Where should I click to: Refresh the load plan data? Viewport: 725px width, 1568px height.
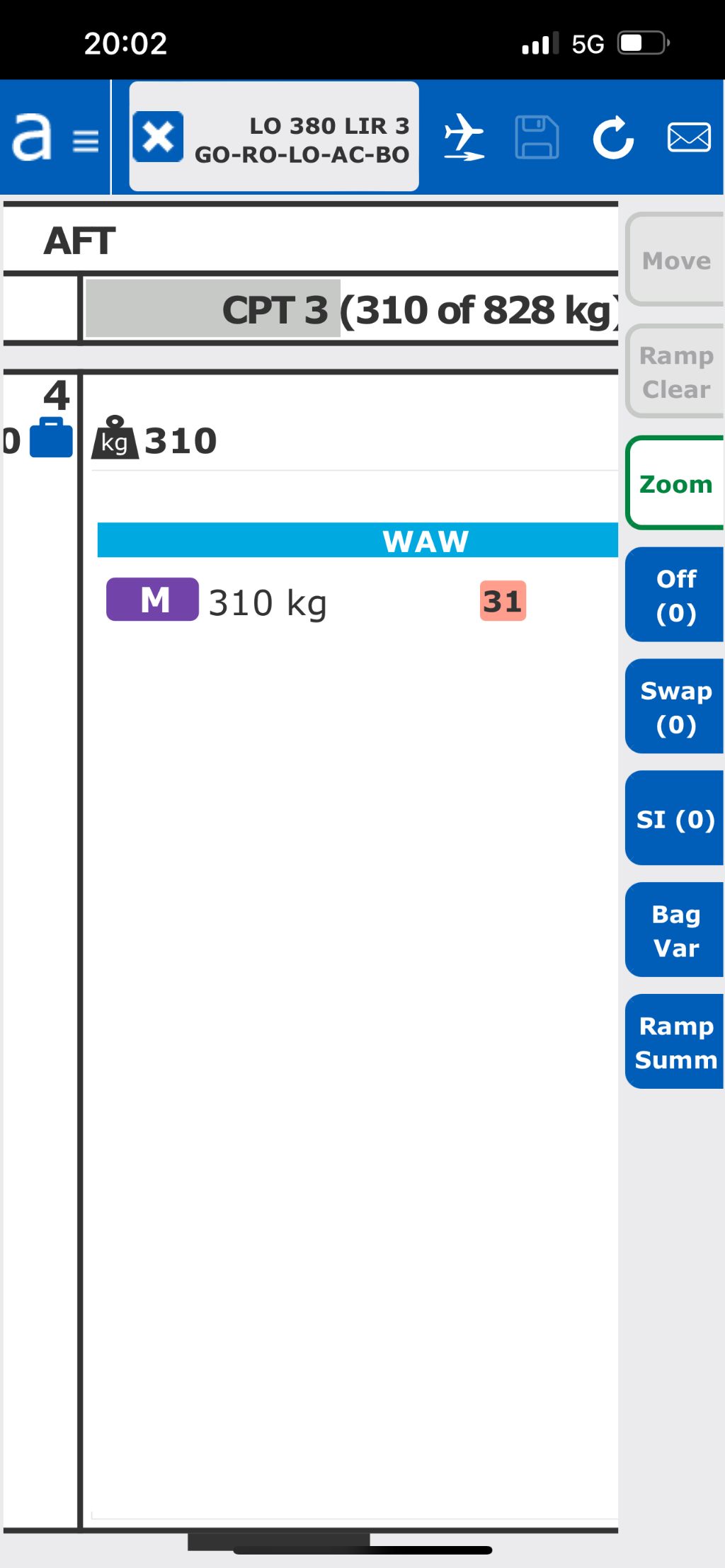(613, 137)
